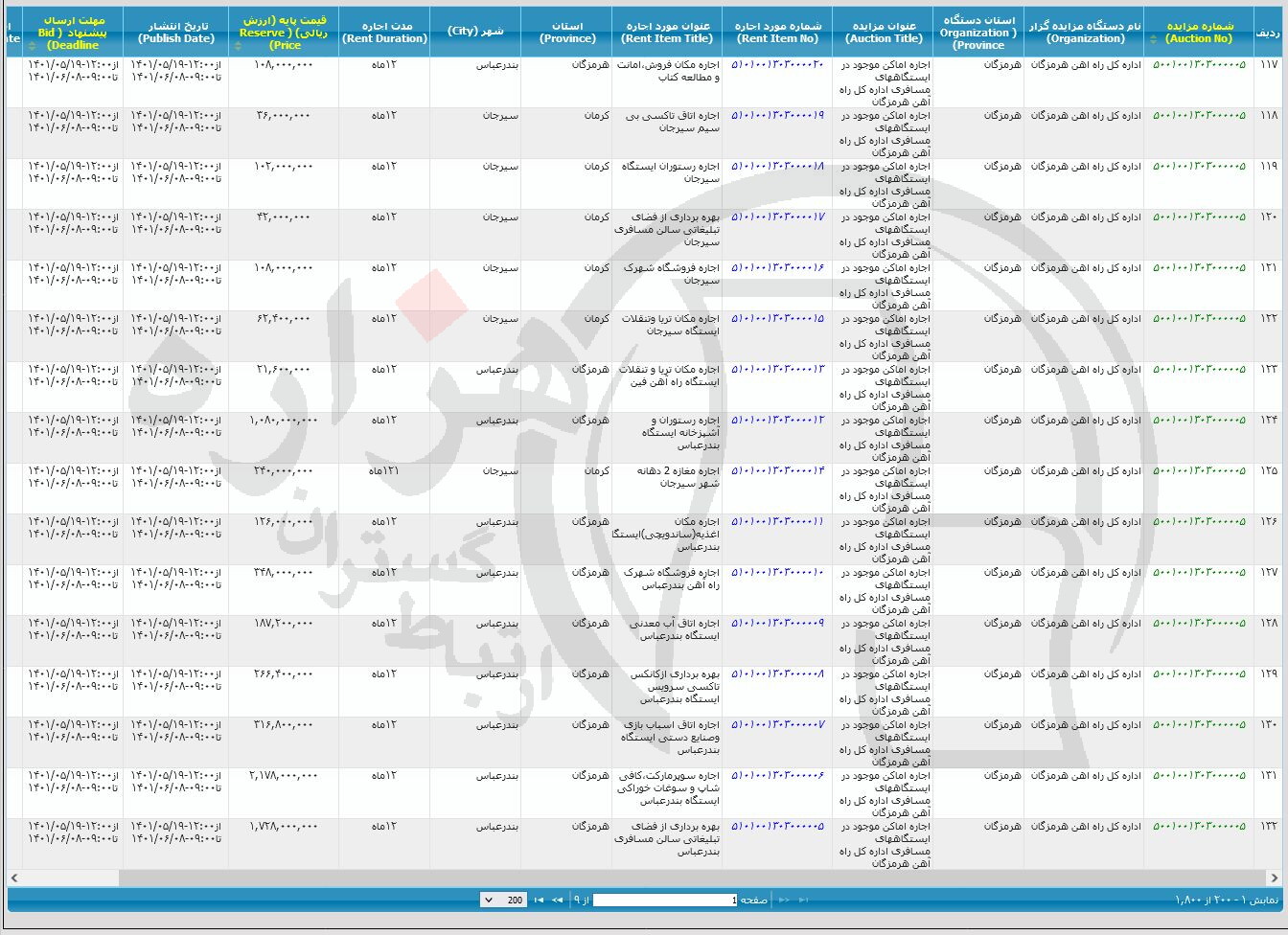This screenshot has height=935, width=1288.
Task: Select rent duration ۱۲۱ماه in row ۱۲۵
Action: click(384, 489)
